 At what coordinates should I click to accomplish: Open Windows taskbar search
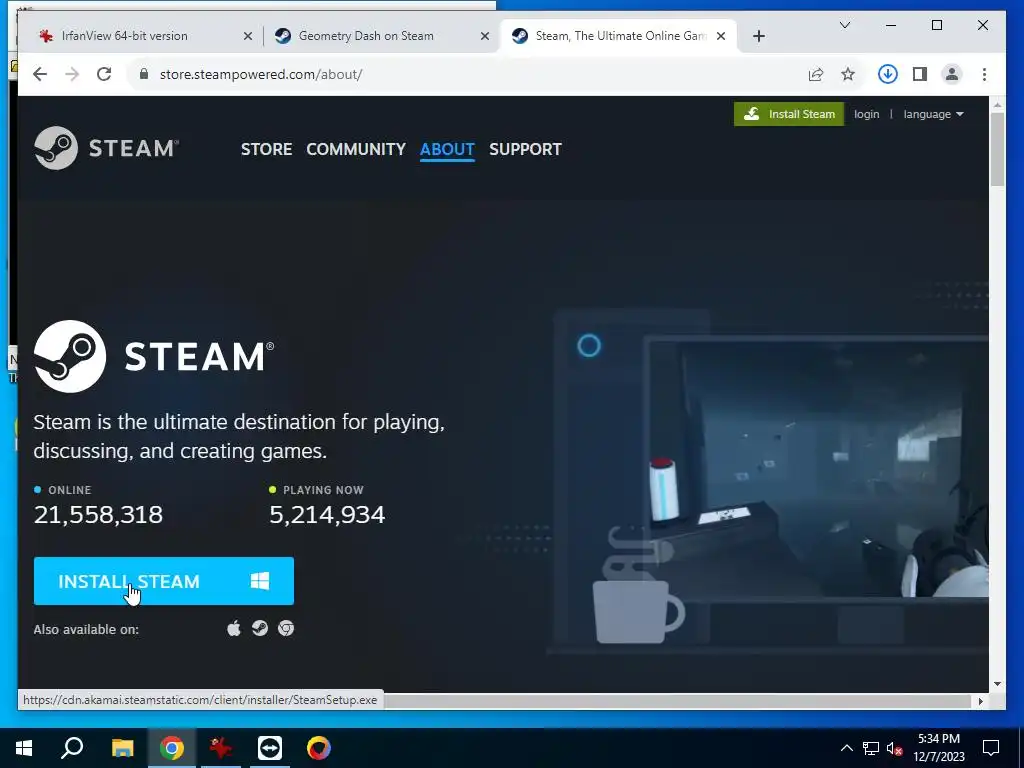(x=72, y=748)
